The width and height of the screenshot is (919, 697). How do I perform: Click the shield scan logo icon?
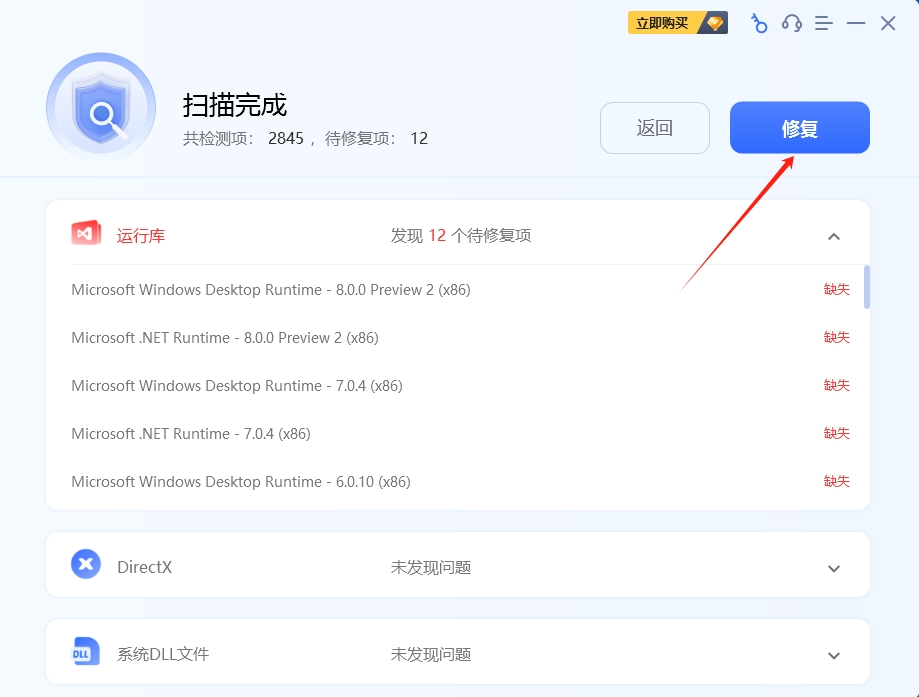(101, 108)
